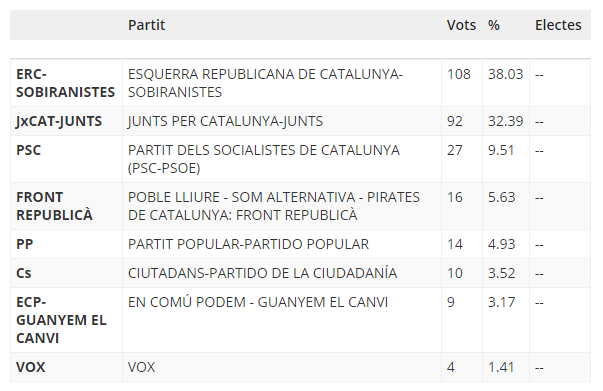Screen dimensions: 603x391
Task: Click the PARTIT POPULAR-PARTIDO POPULAR name
Action: (248, 244)
